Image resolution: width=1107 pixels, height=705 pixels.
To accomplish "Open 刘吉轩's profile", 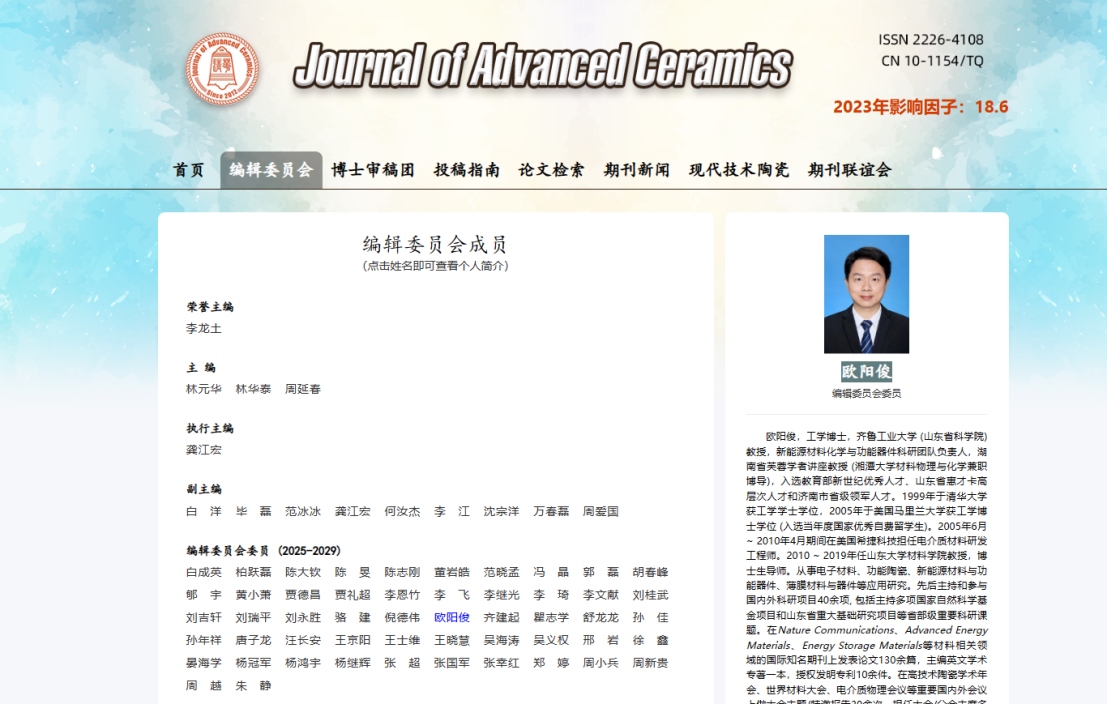I will (204, 617).
